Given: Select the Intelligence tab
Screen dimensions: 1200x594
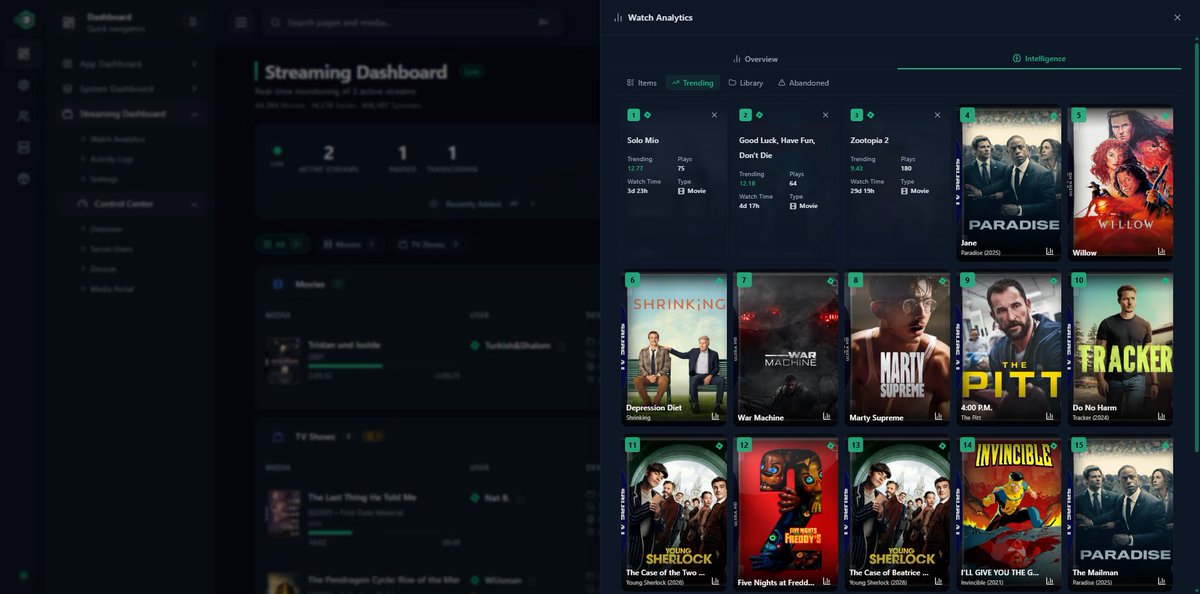Looking at the screenshot, I should (1039, 59).
